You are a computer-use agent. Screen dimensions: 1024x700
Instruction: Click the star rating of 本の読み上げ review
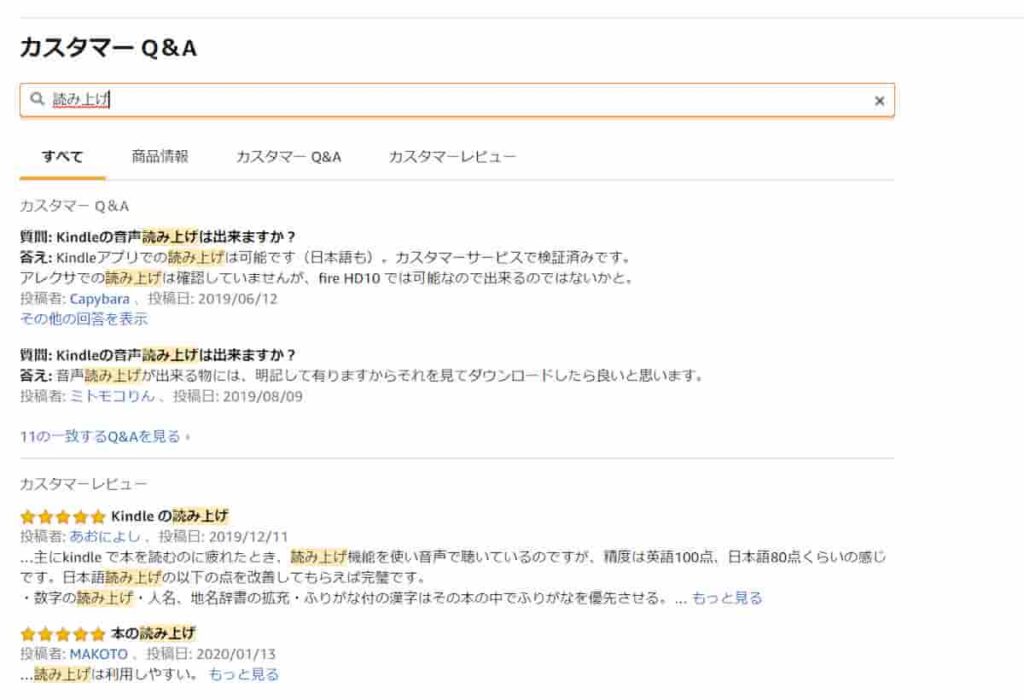click(x=62, y=634)
